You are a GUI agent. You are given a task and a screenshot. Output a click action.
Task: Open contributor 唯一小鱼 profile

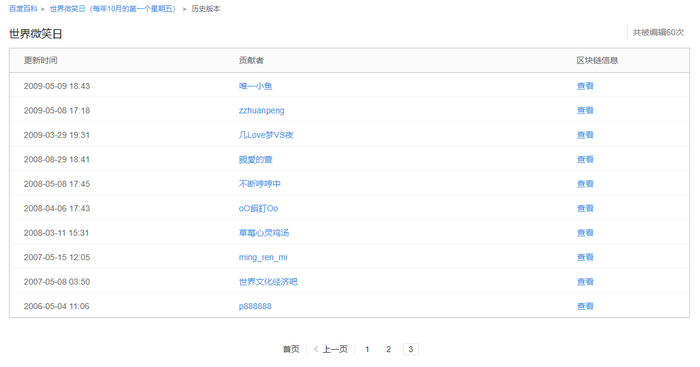[255, 86]
